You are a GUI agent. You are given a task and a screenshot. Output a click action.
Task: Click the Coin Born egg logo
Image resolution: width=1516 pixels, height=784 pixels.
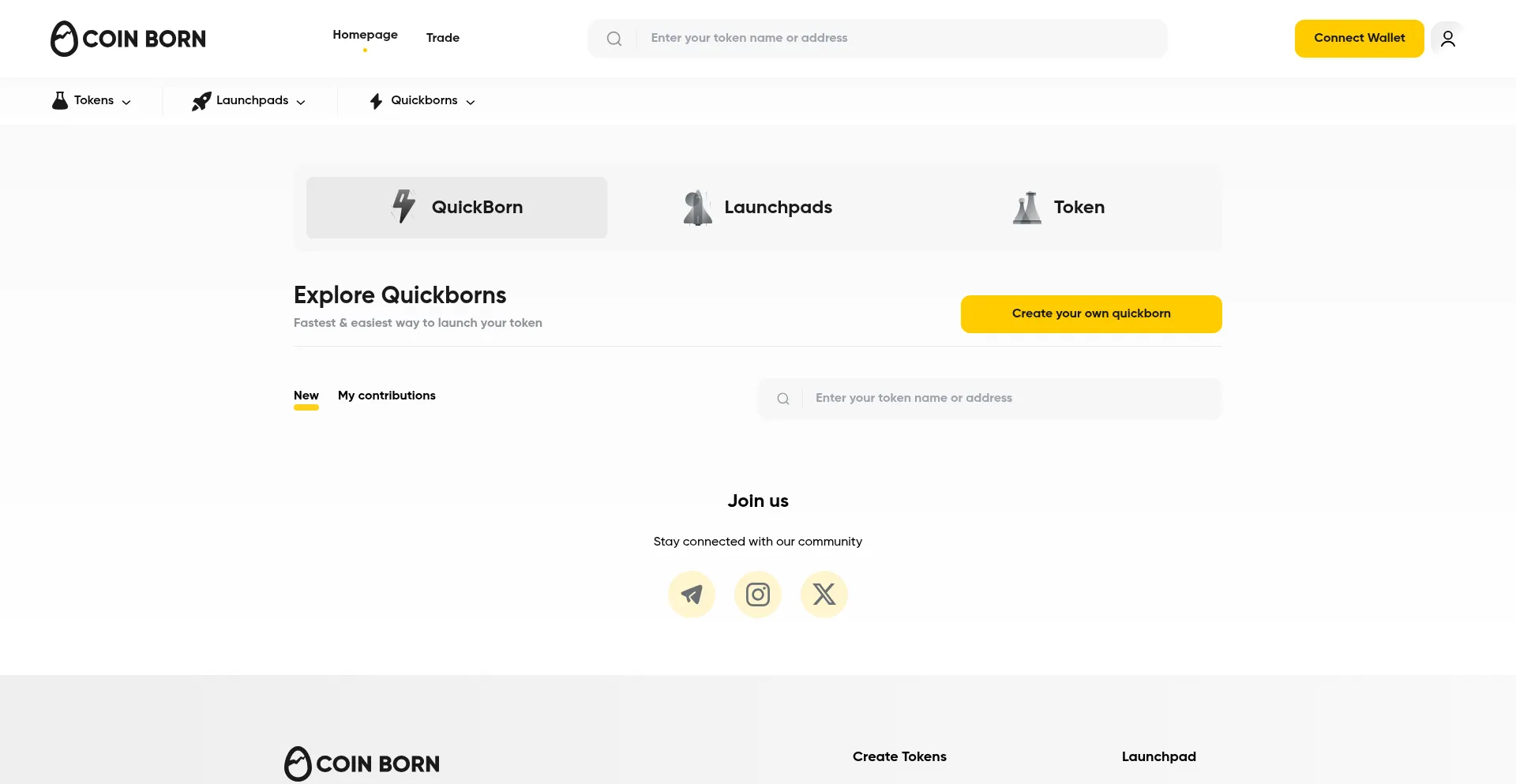[x=65, y=38]
